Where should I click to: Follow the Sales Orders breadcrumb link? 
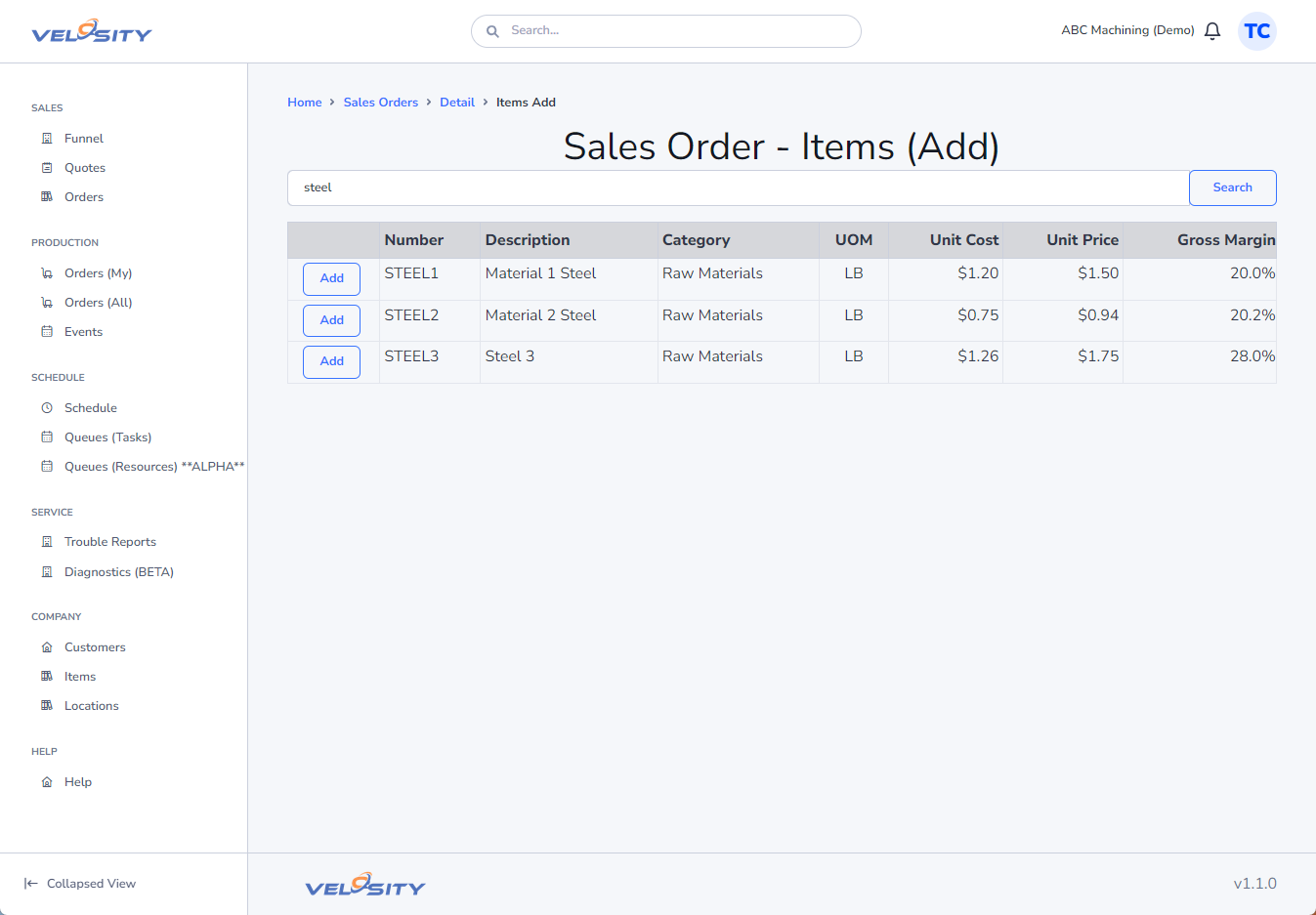pos(381,103)
